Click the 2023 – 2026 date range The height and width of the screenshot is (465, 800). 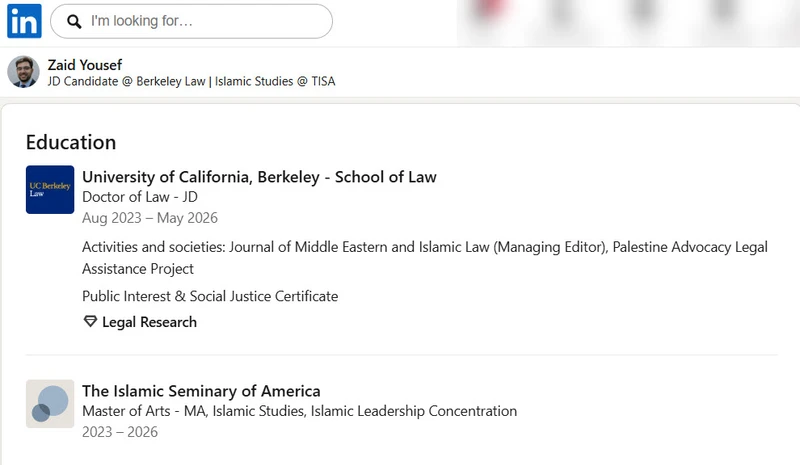click(x=120, y=432)
